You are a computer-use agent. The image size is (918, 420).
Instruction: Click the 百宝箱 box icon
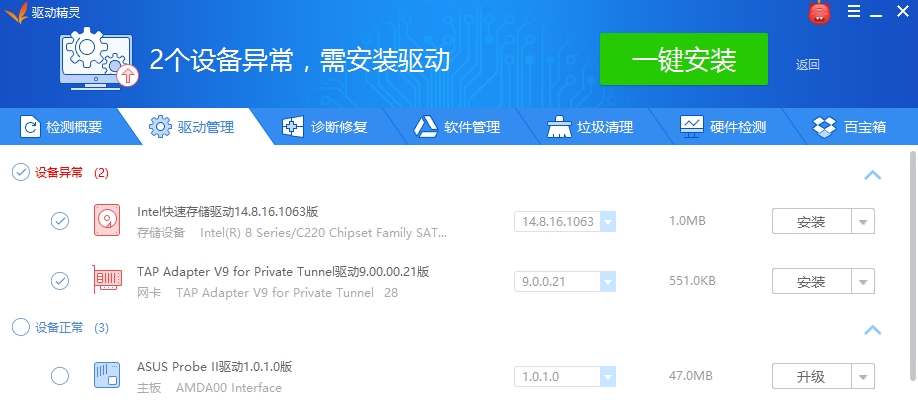click(x=825, y=127)
